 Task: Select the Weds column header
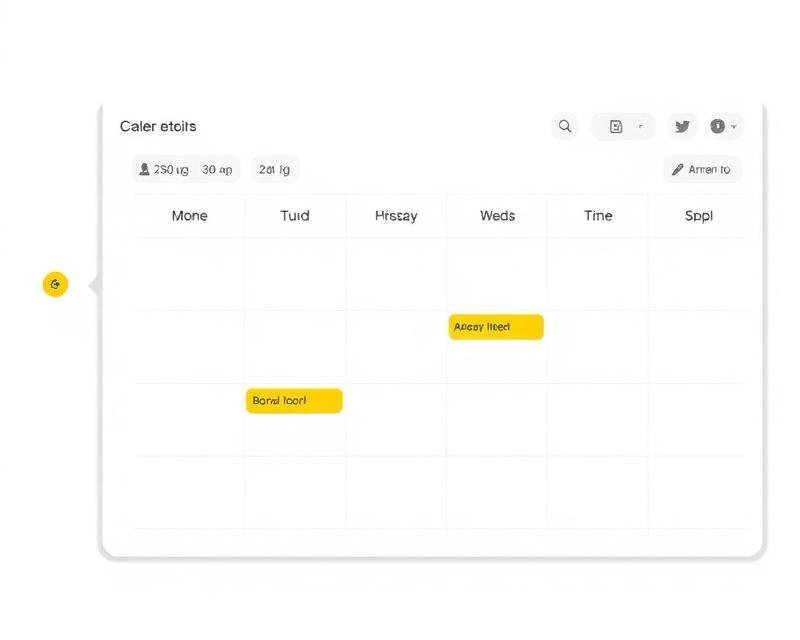click(496, 215)
